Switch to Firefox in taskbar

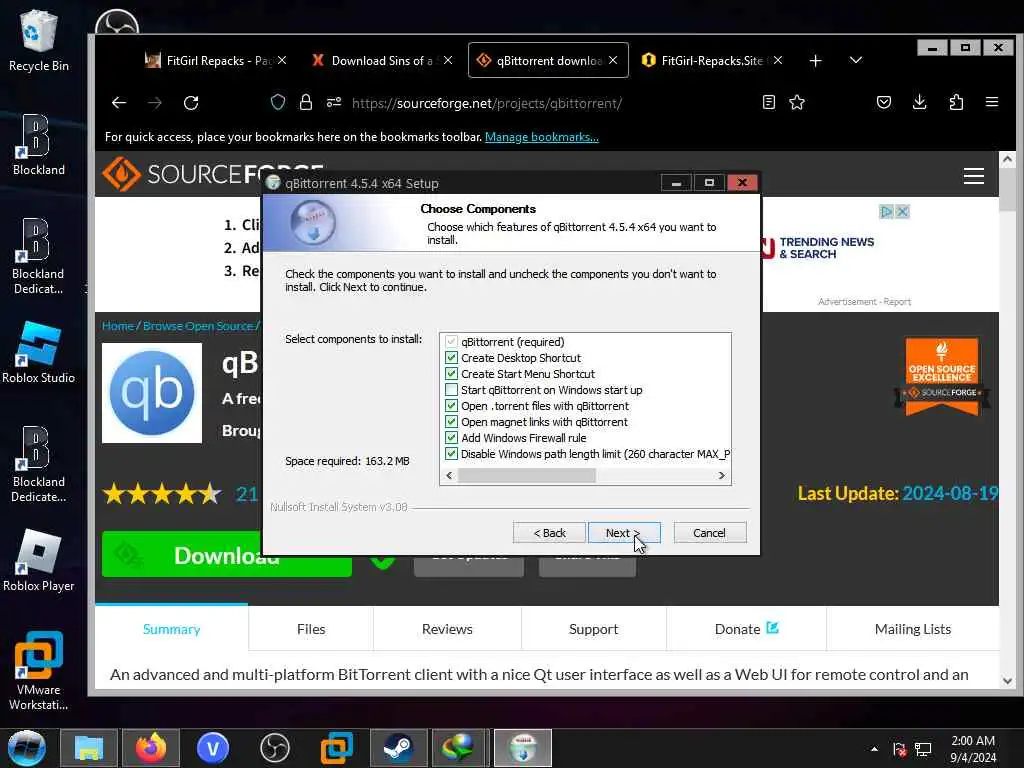click(x=151, y=748)
